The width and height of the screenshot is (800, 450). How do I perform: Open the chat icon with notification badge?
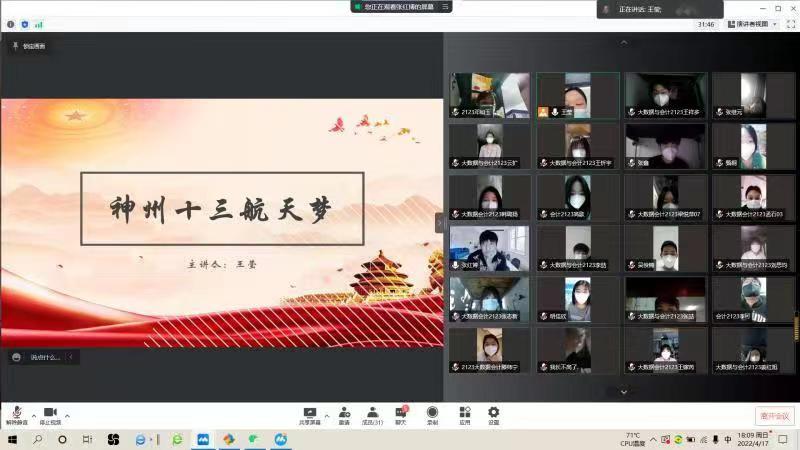tap(401, 413)
